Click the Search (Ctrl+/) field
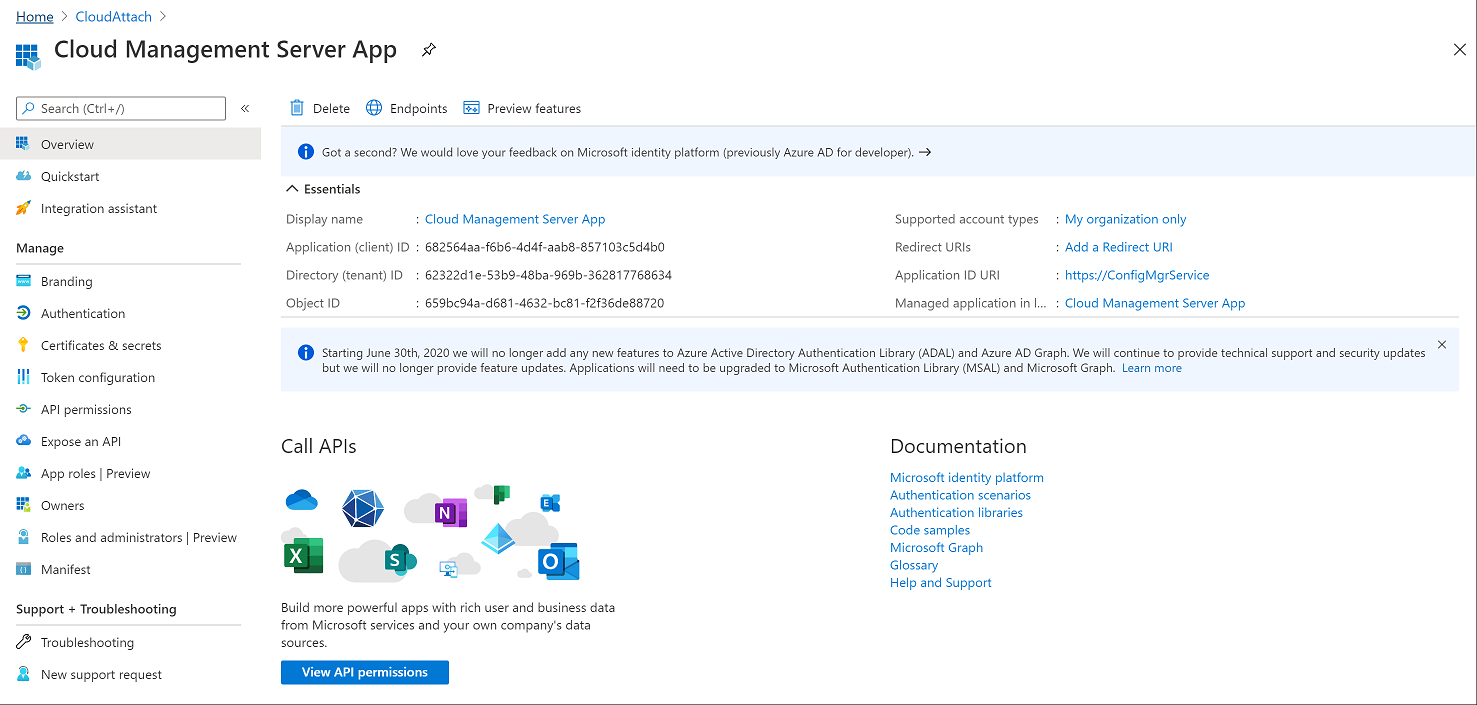 [x=121, y=108]
